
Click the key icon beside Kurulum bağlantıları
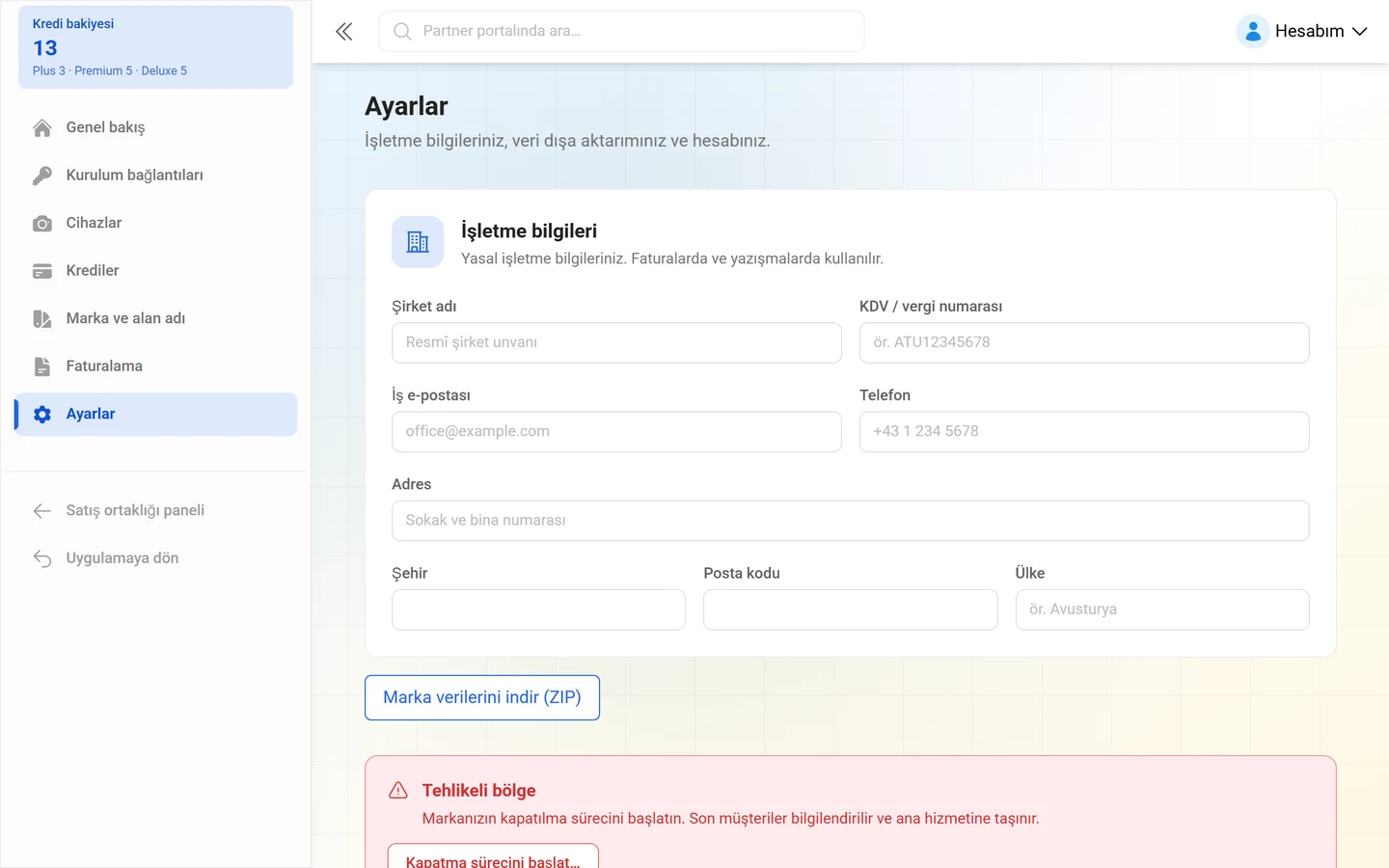pos(42,176)
